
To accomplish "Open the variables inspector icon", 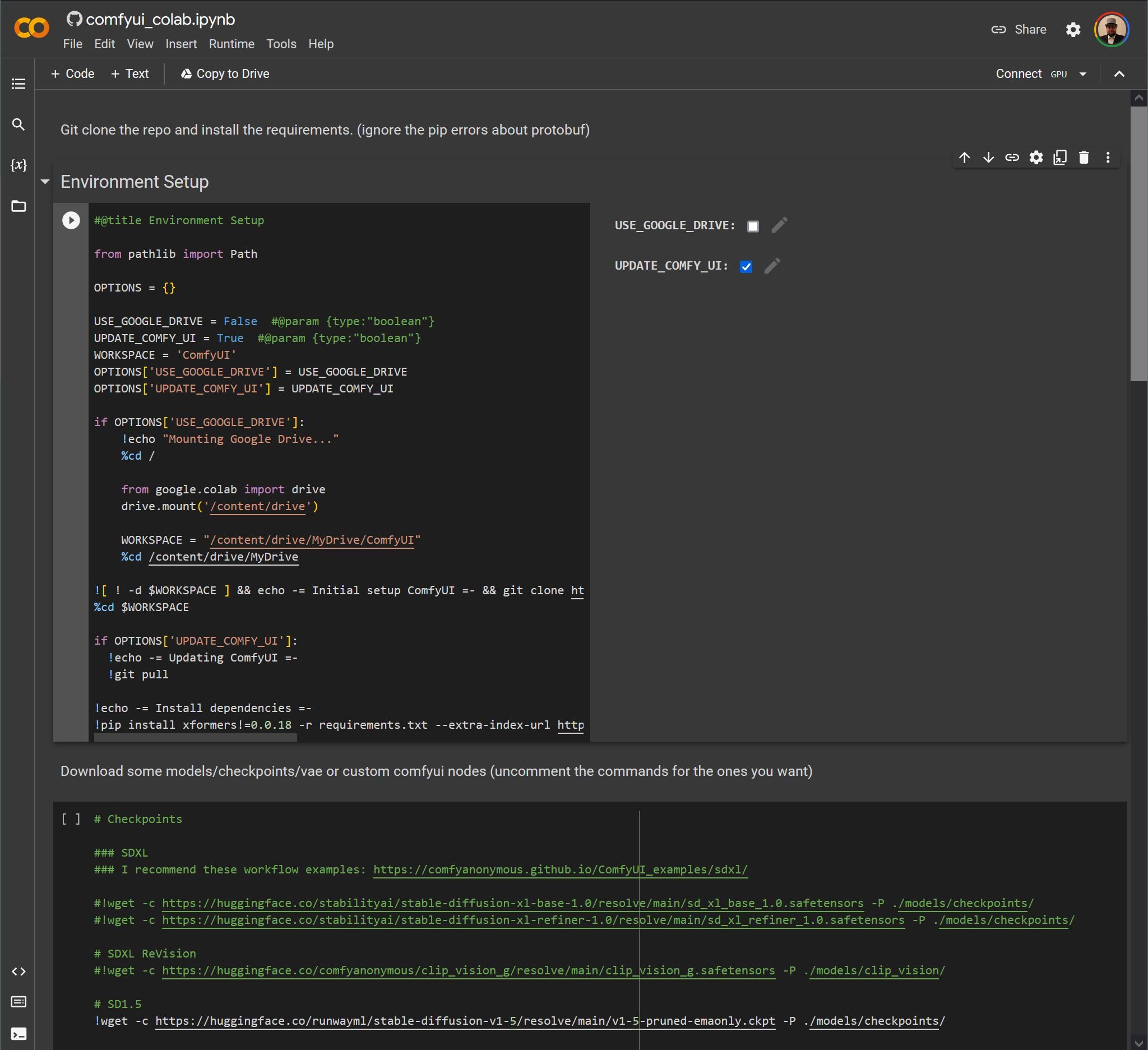I will click(x=18, y=165).
